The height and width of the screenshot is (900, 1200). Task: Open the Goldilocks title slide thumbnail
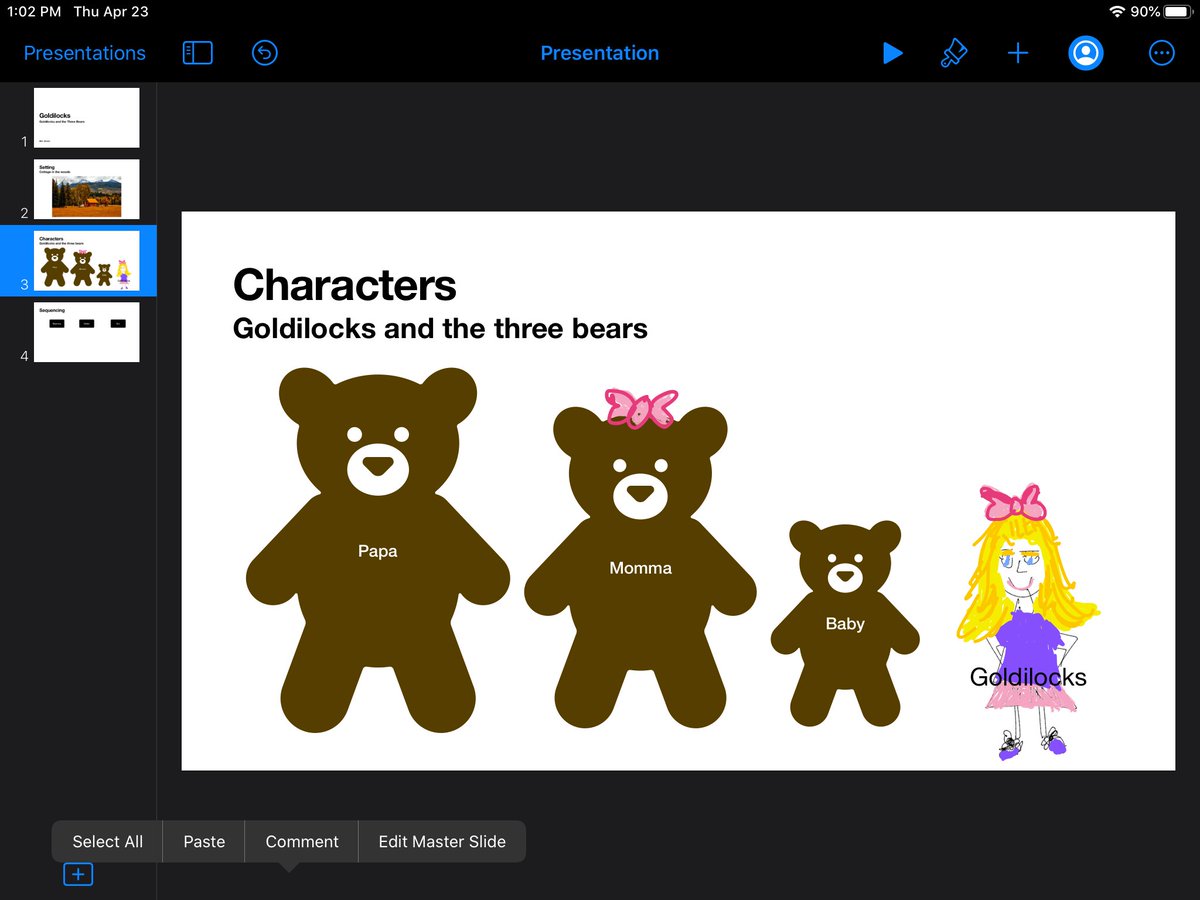(86, 117)
